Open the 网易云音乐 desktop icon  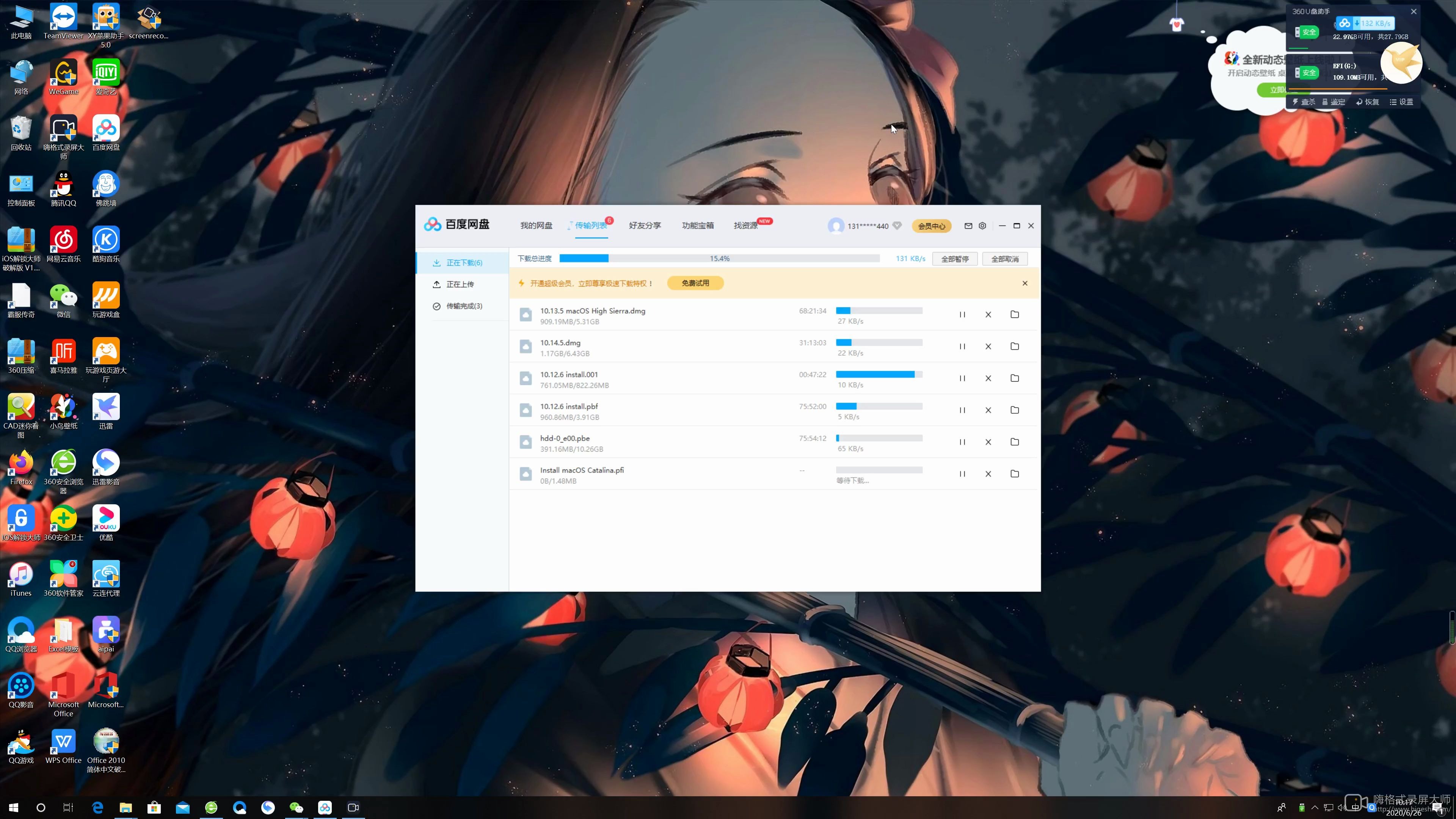tap(63, 245)
